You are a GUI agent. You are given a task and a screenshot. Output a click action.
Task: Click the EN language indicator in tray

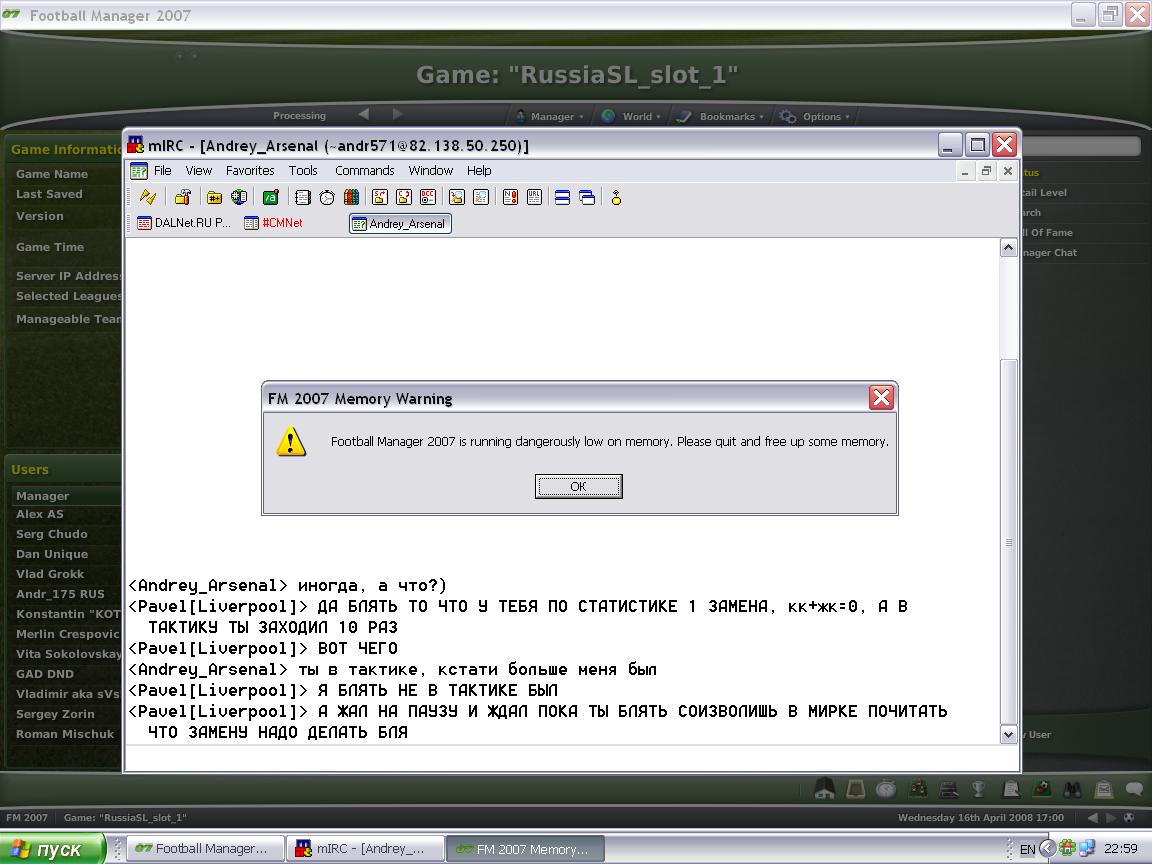(x=1027, y=849)
